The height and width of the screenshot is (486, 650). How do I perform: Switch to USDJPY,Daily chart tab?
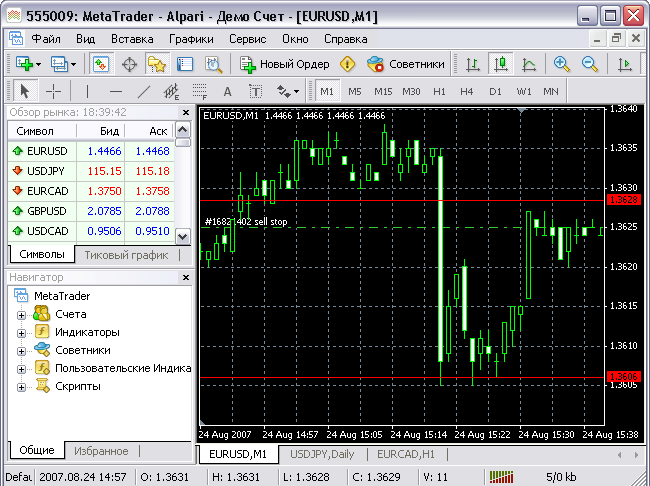(x=322, y=454)
